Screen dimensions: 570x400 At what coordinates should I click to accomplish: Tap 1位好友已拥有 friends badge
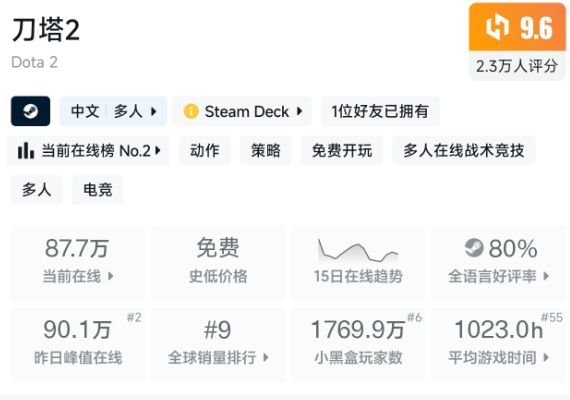point(380,111)
